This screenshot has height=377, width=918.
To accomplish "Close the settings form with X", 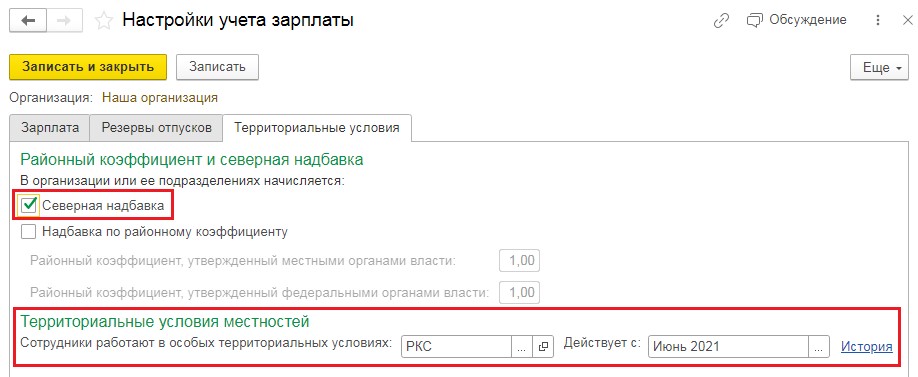I will (x=906, y=20).
